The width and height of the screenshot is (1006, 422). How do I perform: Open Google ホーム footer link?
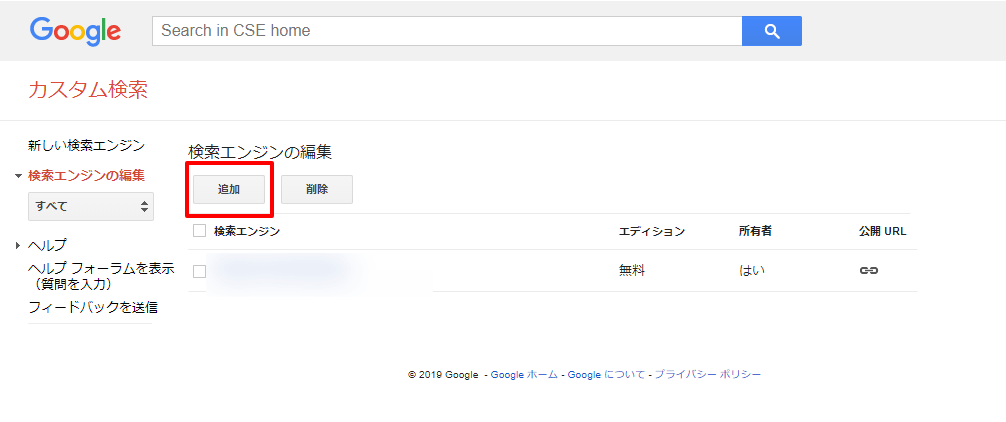click(524, 375)
